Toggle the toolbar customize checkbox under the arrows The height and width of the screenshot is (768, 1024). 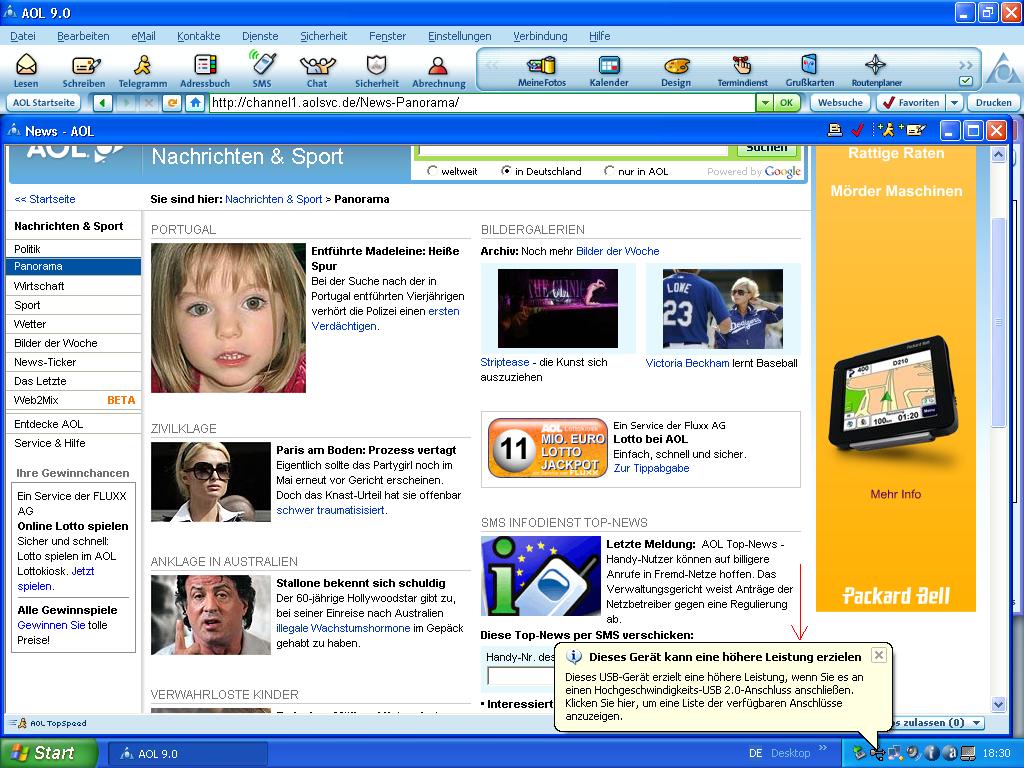coord(966,82)
